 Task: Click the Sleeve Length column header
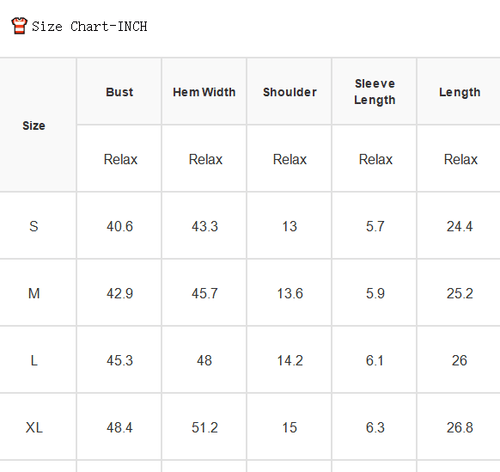(374, 92)
